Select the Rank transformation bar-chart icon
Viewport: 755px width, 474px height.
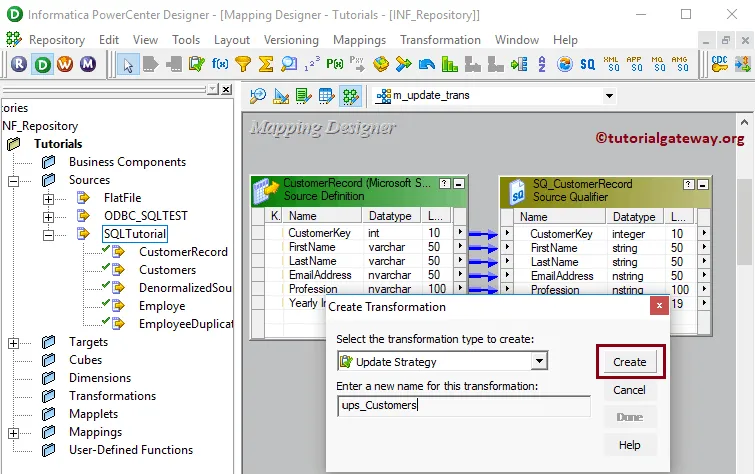(x=449, y=64)
